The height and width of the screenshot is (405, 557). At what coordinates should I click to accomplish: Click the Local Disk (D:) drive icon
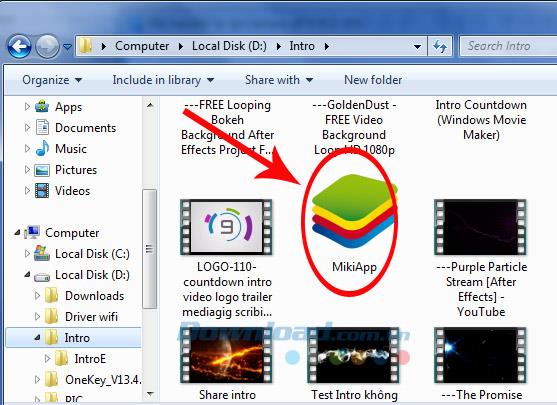tap(42, 277)
